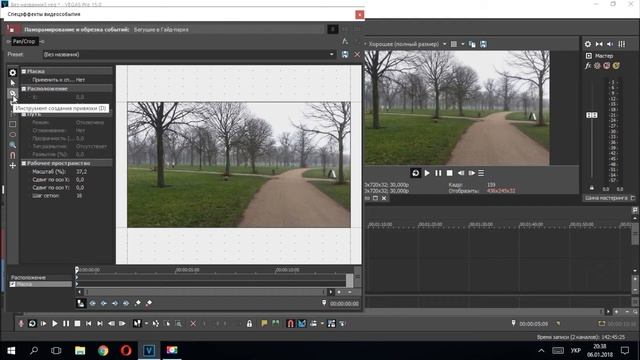Select Расположение keyframe track row
The height and width of the screenshot is (360, 640).
click(41, 278)
